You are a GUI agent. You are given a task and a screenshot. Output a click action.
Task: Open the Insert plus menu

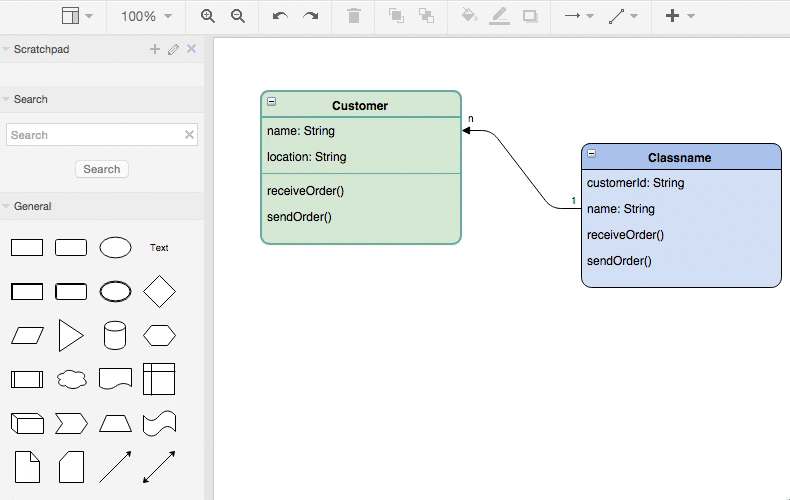[x=679, y=16]
